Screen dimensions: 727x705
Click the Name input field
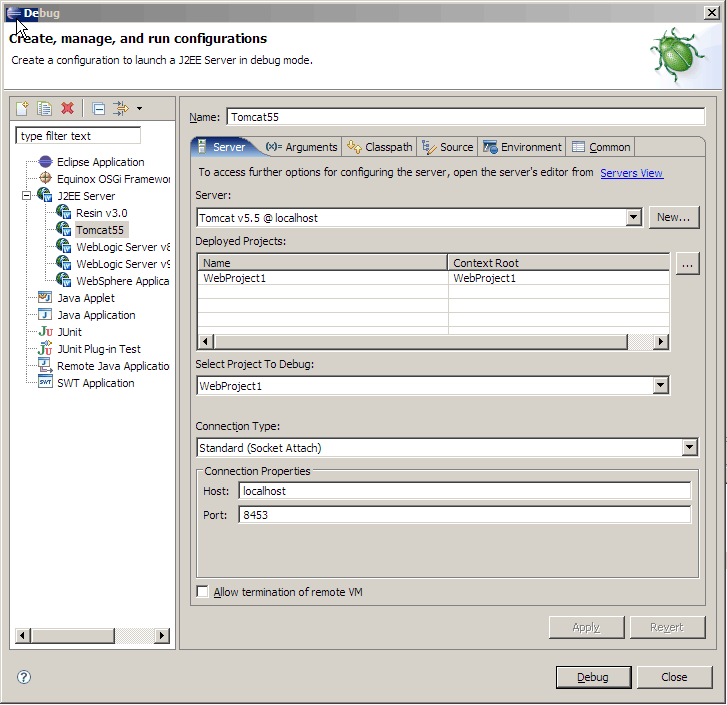click(466, 117)
